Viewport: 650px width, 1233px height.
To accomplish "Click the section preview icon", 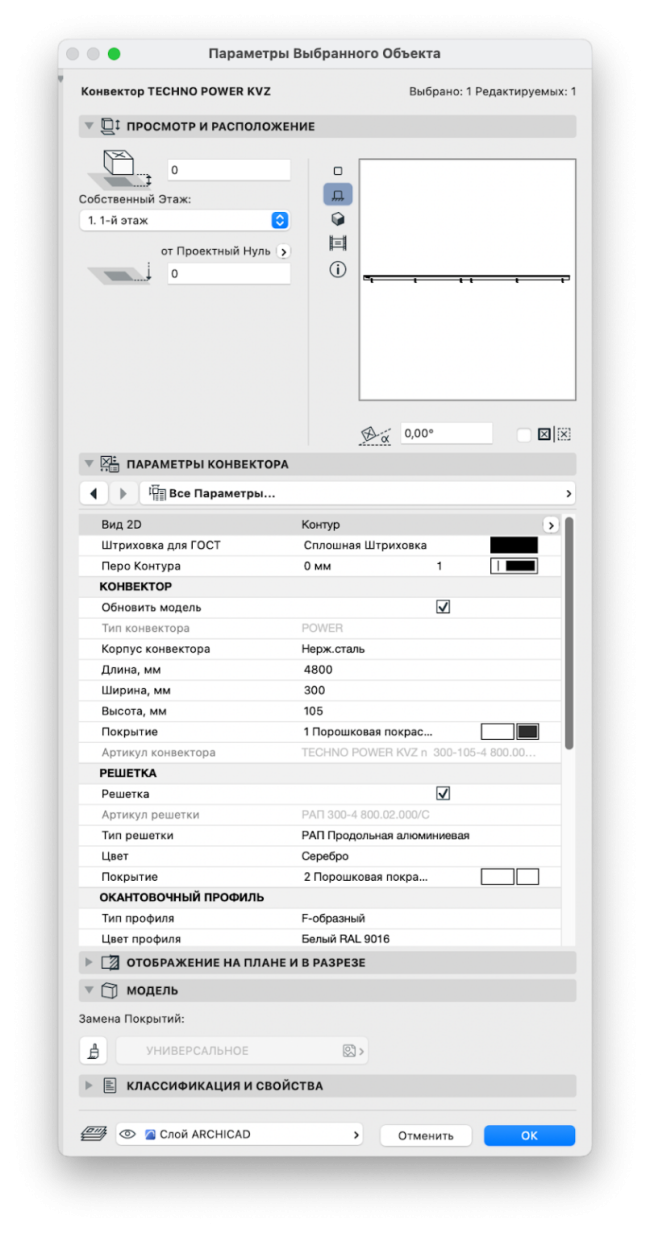I will 337,243.
